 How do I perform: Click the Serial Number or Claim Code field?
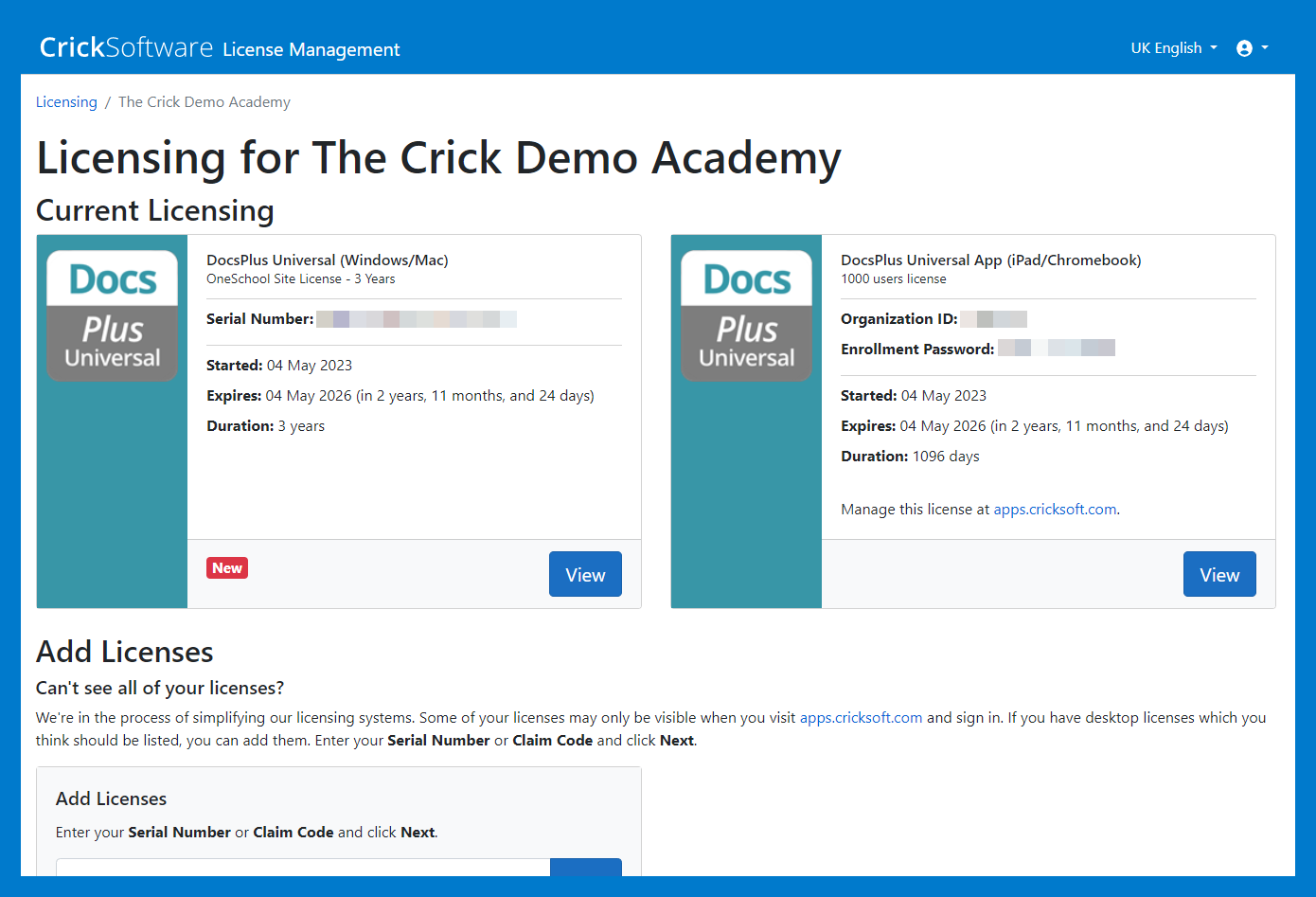tap(303, 868)
